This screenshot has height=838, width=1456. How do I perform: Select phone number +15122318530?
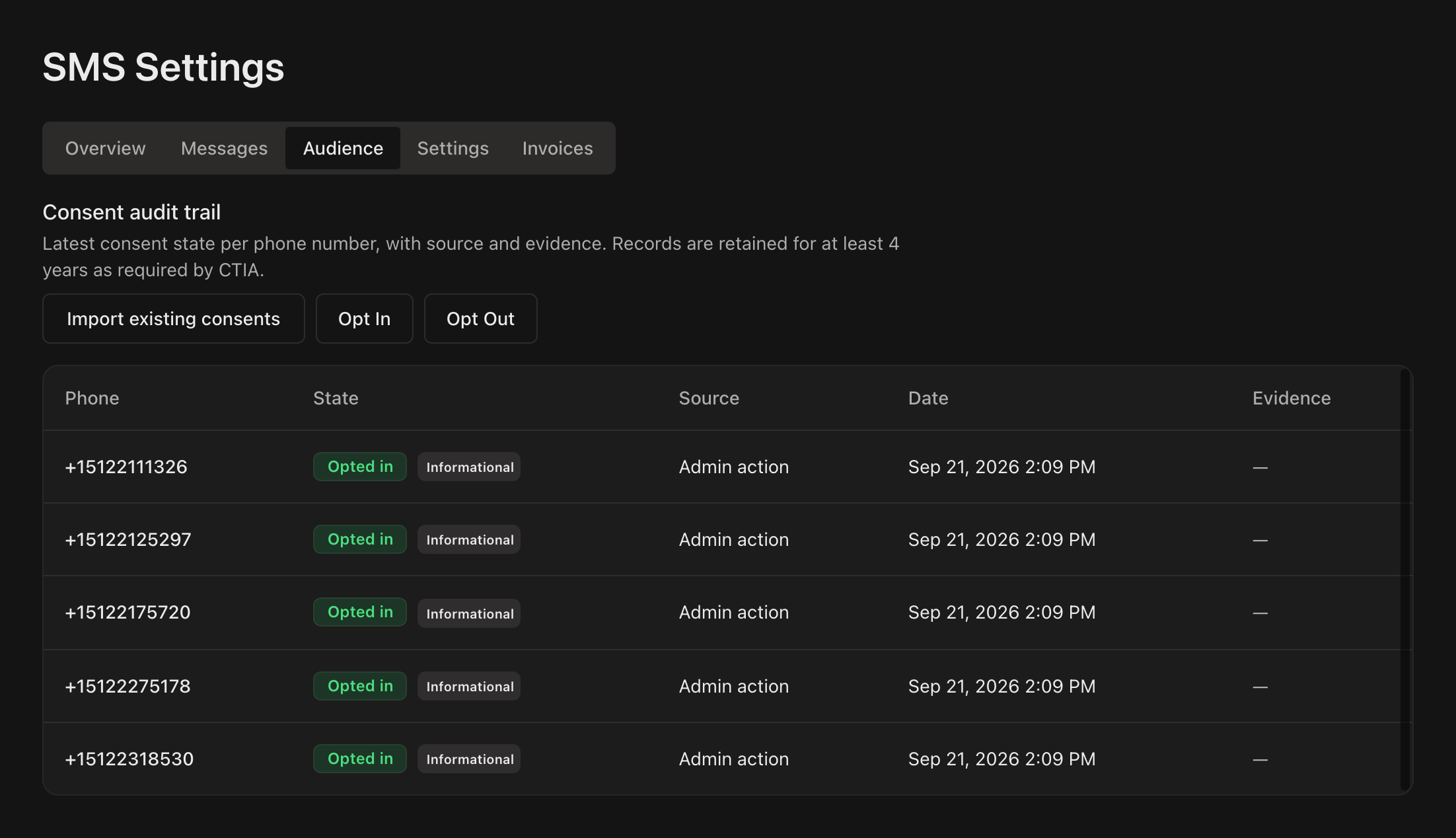point(129,759)
